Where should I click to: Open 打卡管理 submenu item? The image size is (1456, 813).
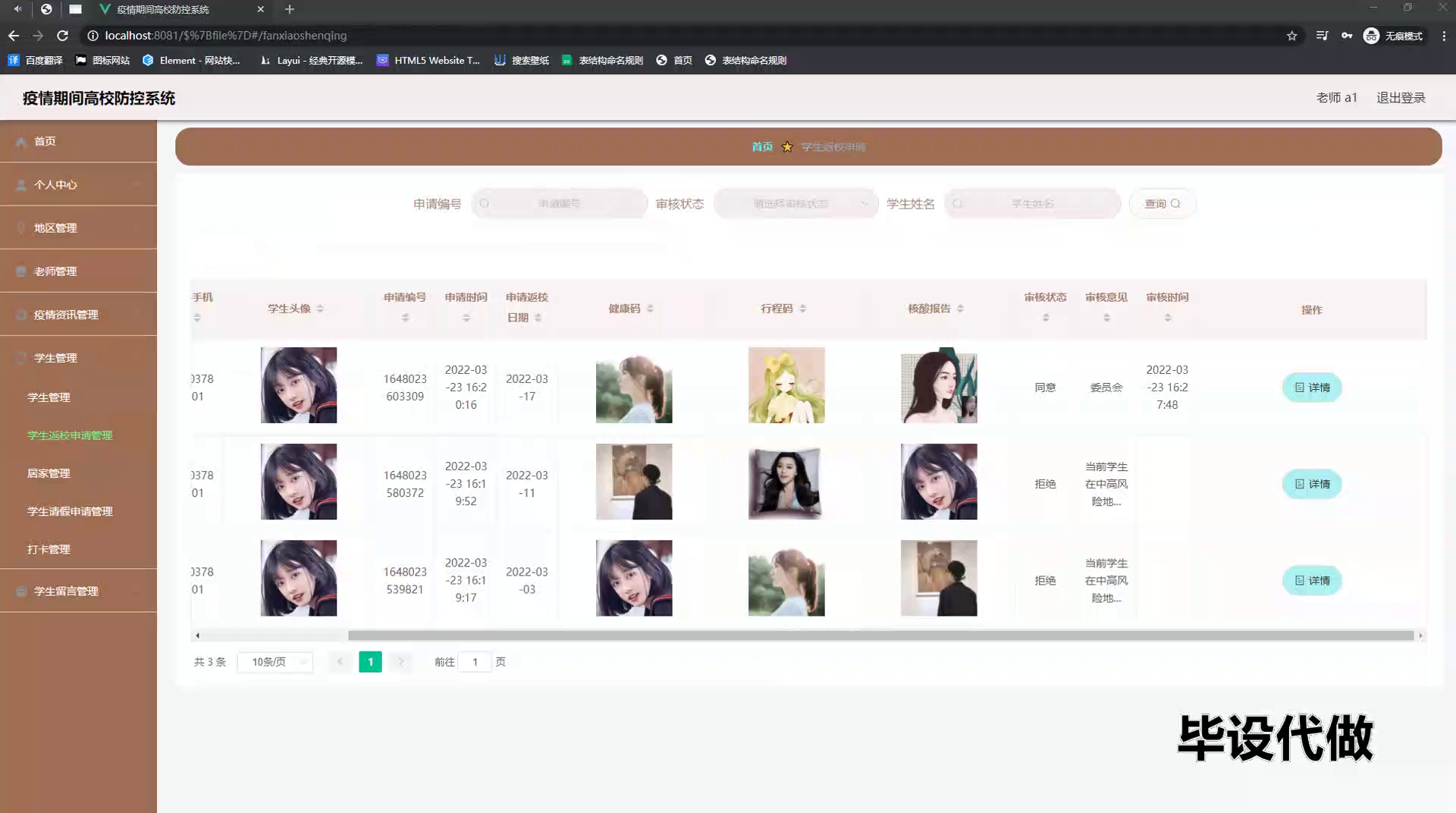pos(49,549)
